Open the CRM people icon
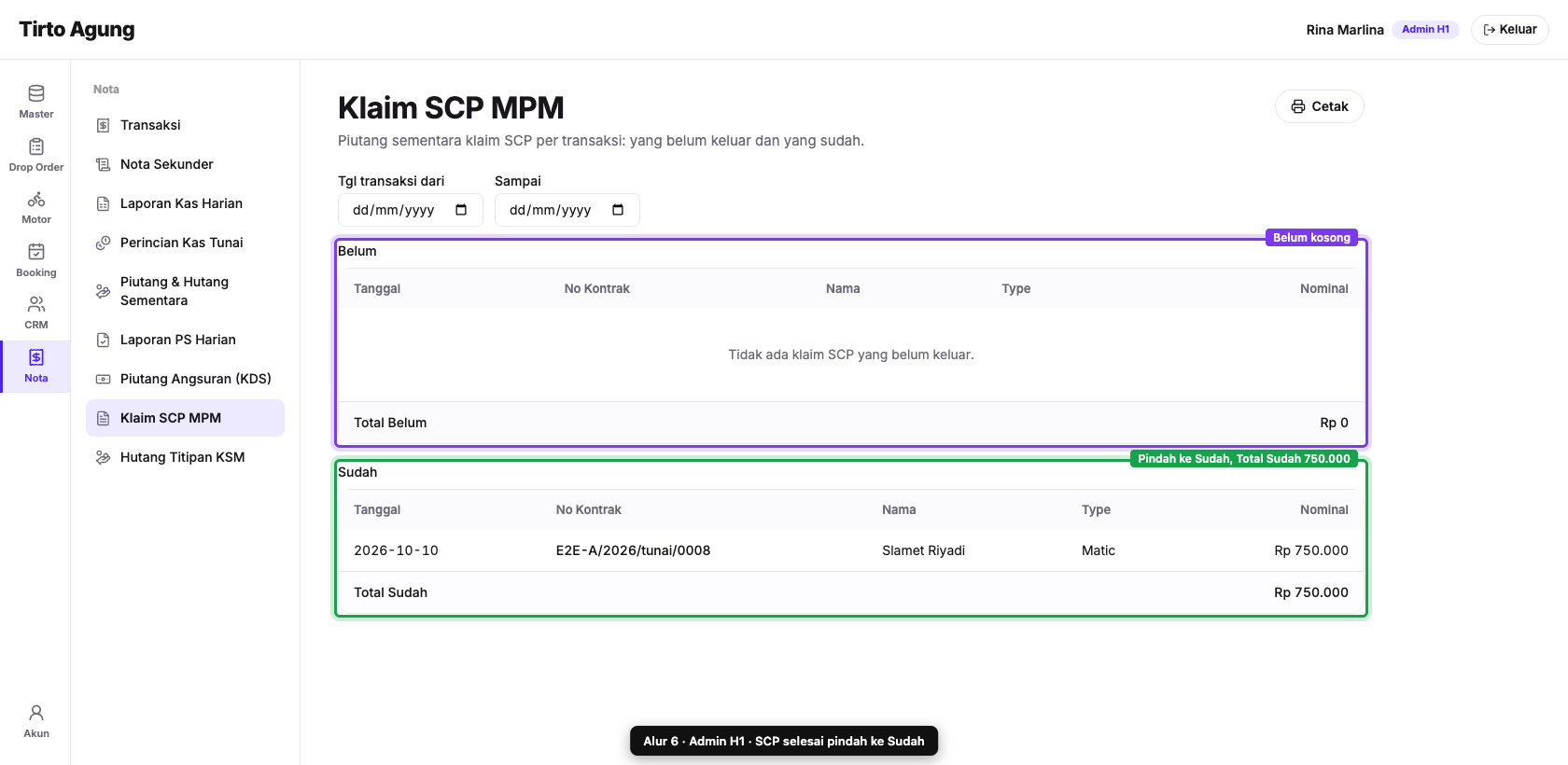1568x765 pixels. [x=36, y=304]
